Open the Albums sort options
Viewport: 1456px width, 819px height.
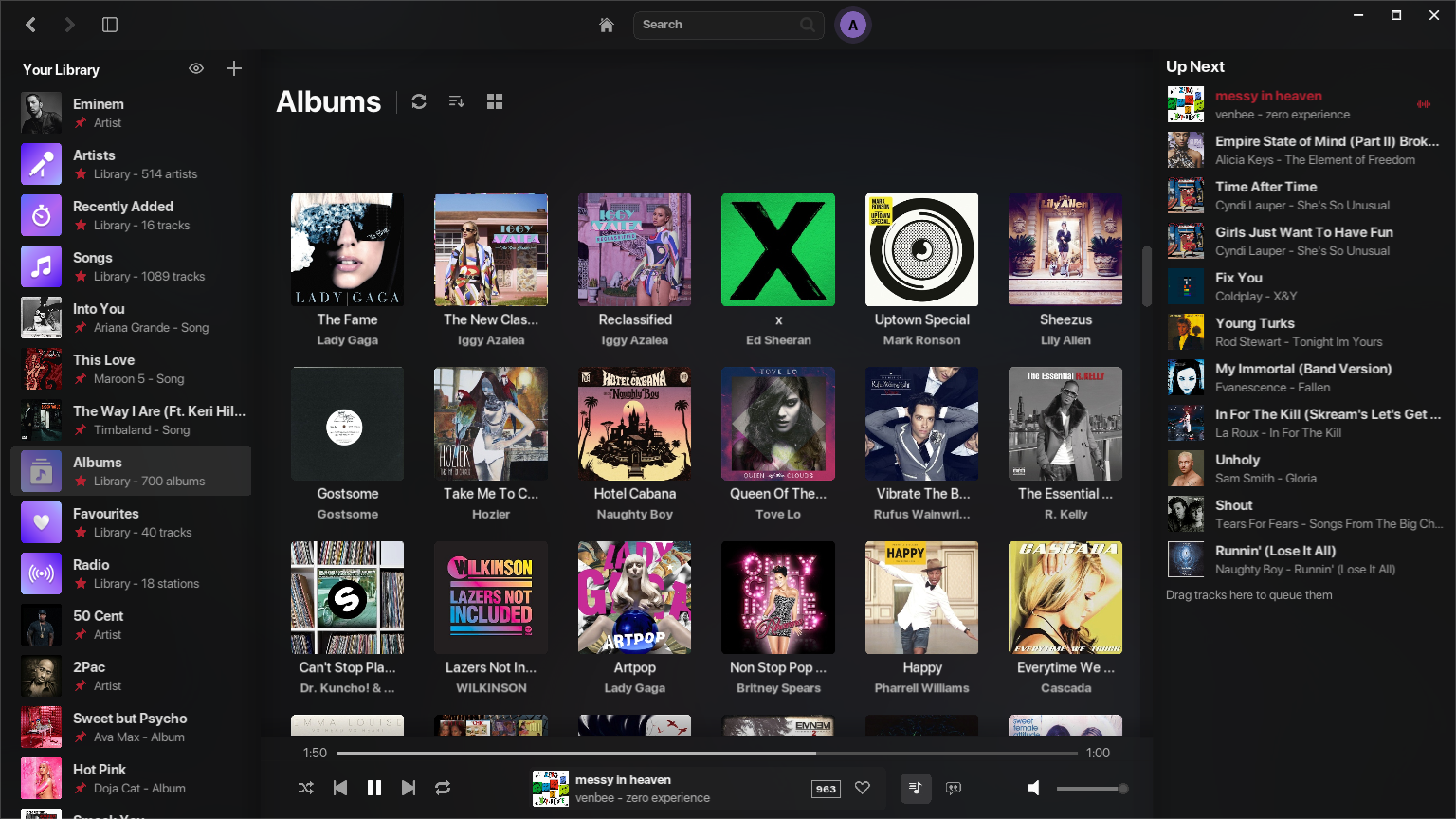click(x=457, y=101)
